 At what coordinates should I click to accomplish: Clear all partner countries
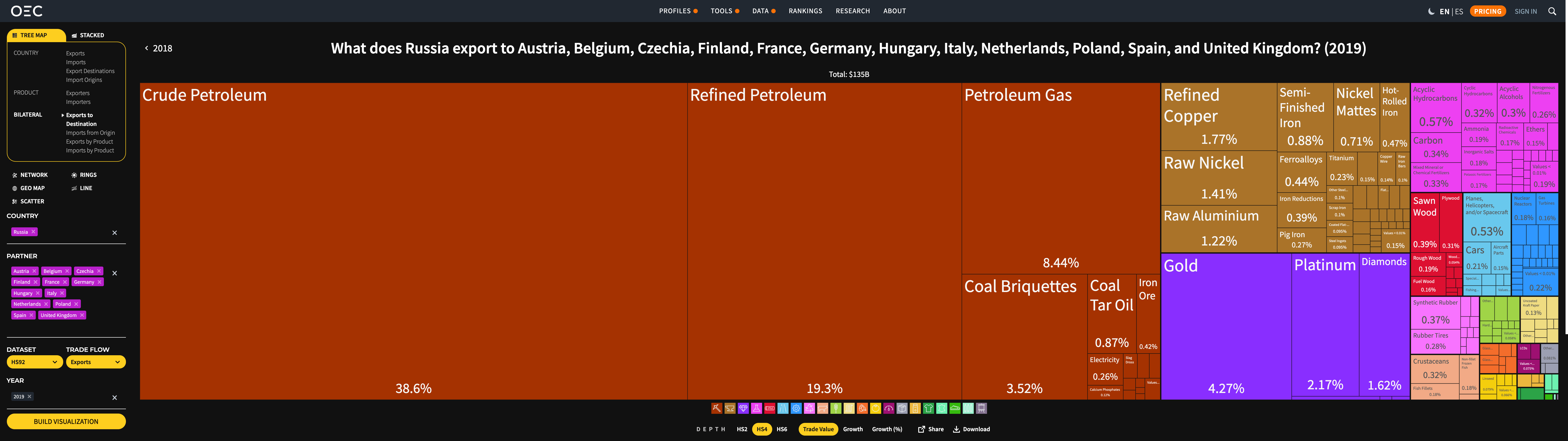coord(114,273)
